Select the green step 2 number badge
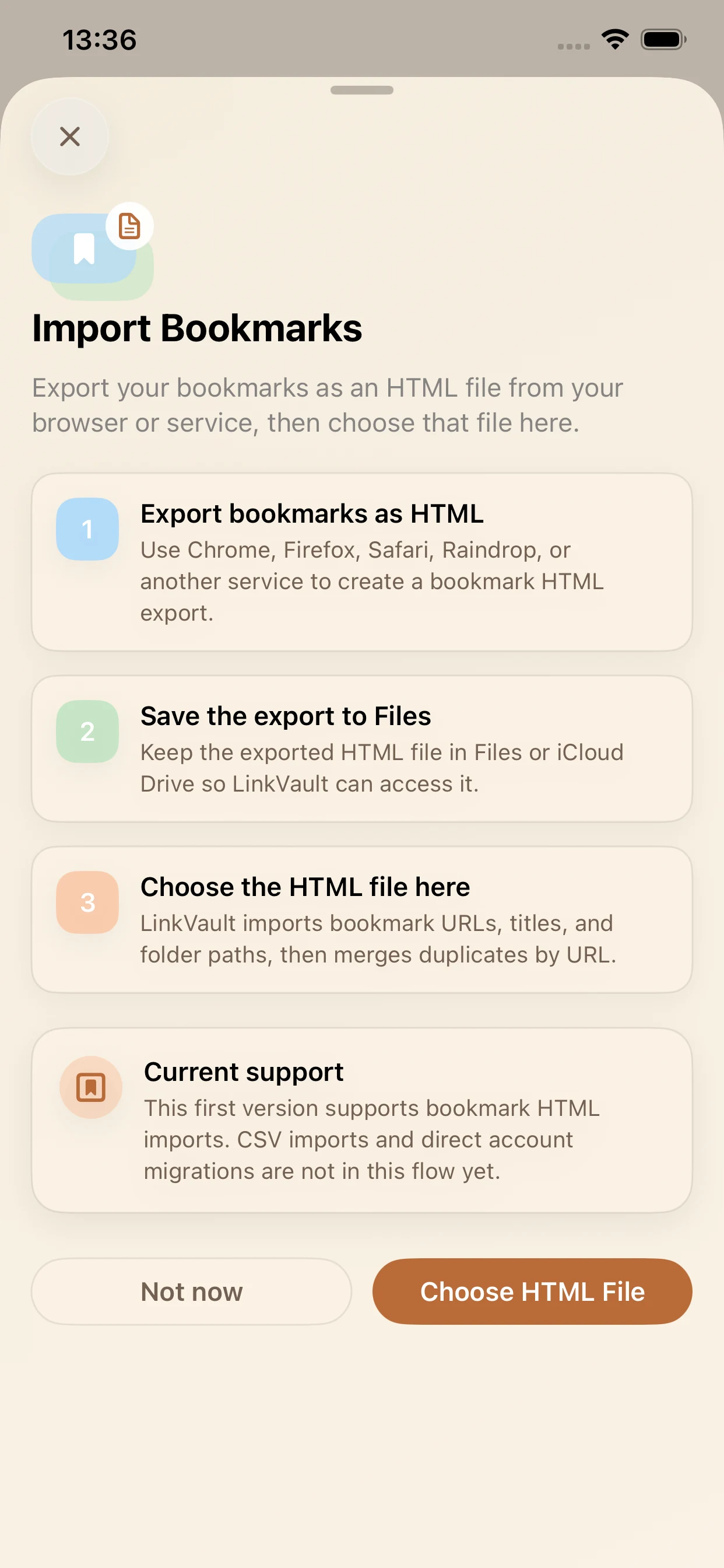Image resolution: width=724 pixels, height=1568 pixels. click(x=87, y=731)
